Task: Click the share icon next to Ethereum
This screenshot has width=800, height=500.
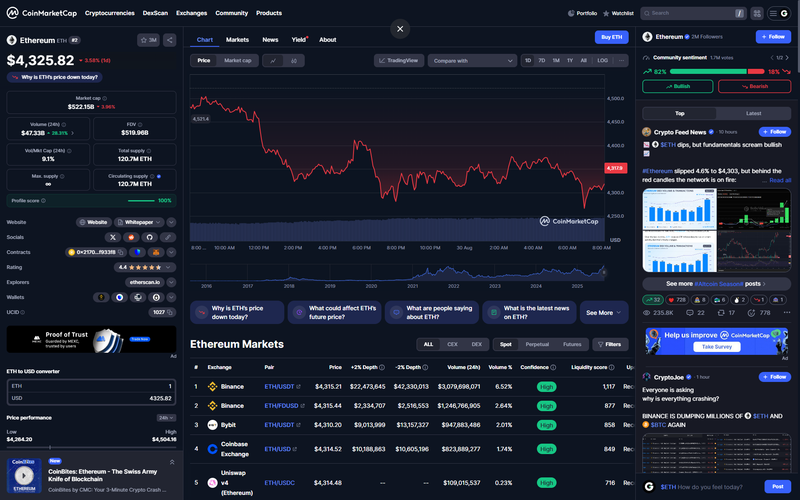Action: coord(169,40)
